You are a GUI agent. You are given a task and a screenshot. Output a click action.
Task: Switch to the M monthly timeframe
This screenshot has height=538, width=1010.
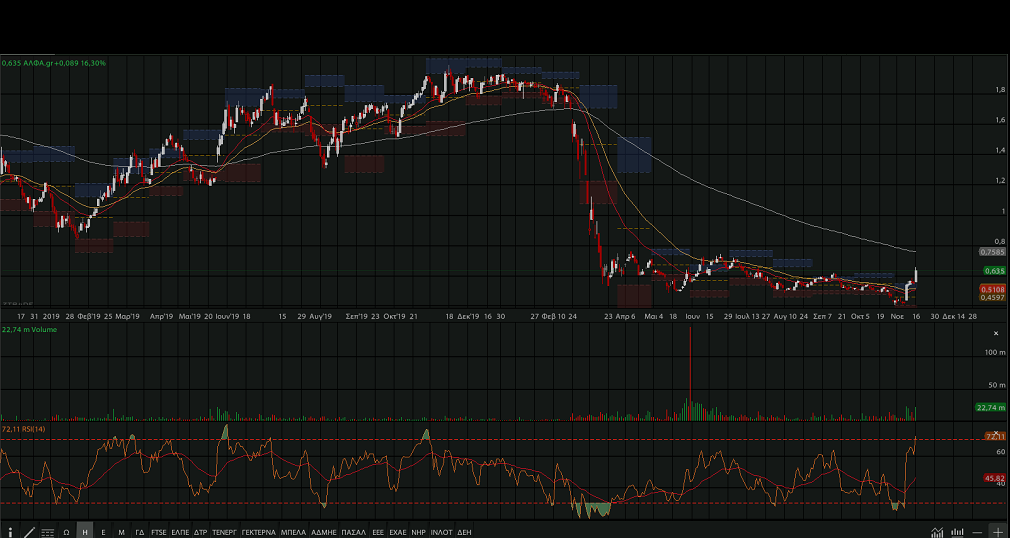121,531
